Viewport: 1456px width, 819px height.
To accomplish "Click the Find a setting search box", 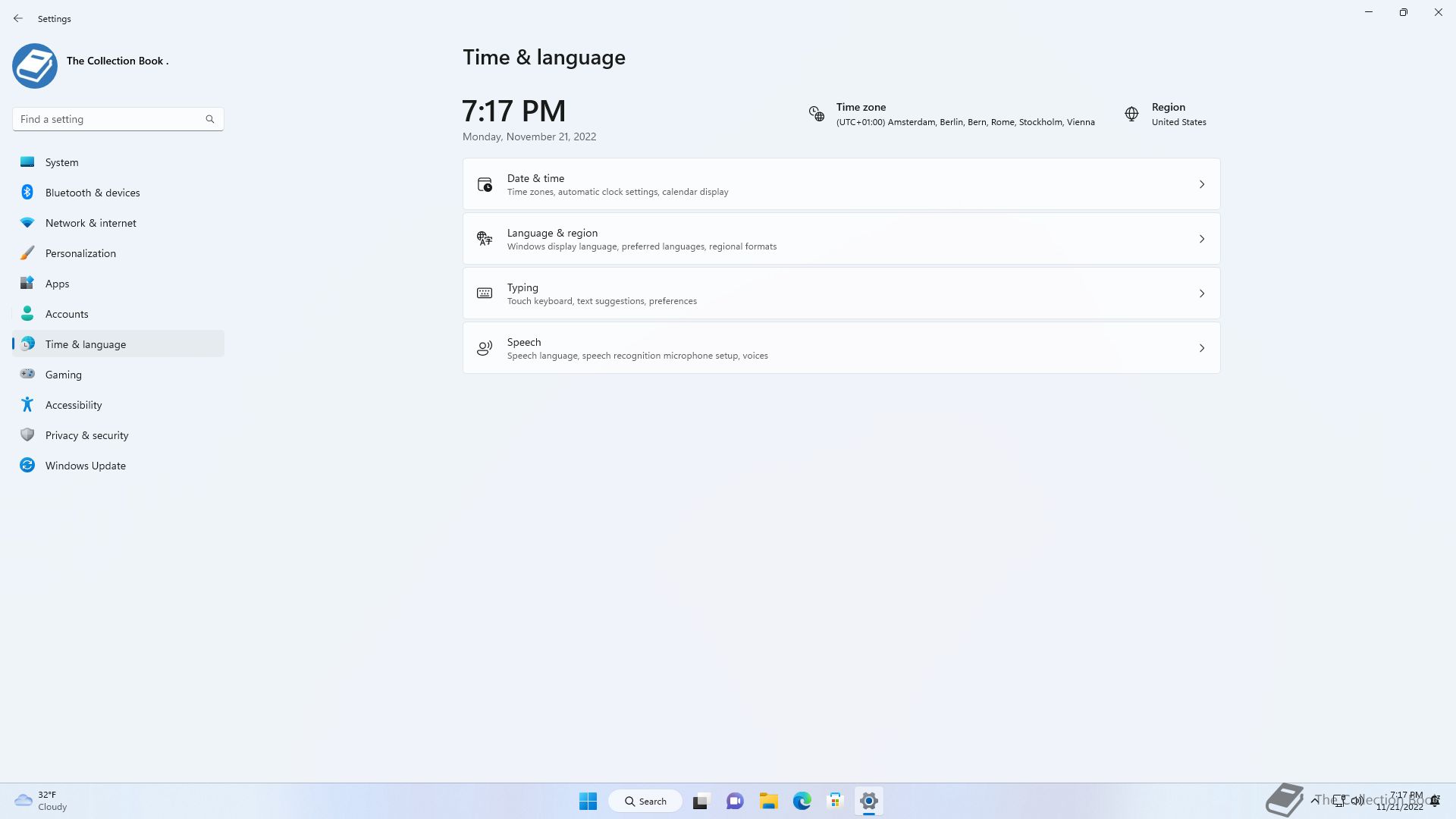I will (x=118, y=119).
